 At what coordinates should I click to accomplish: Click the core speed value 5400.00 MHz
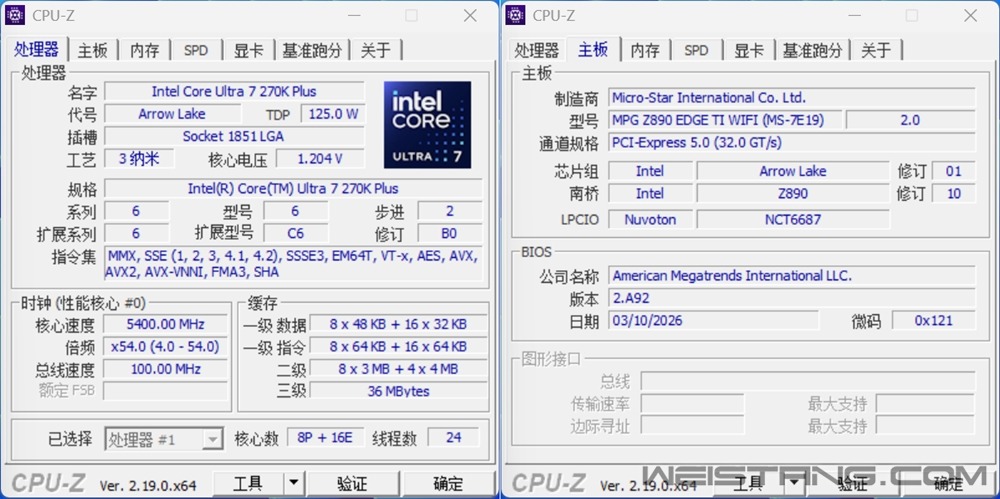click(165, 324)
